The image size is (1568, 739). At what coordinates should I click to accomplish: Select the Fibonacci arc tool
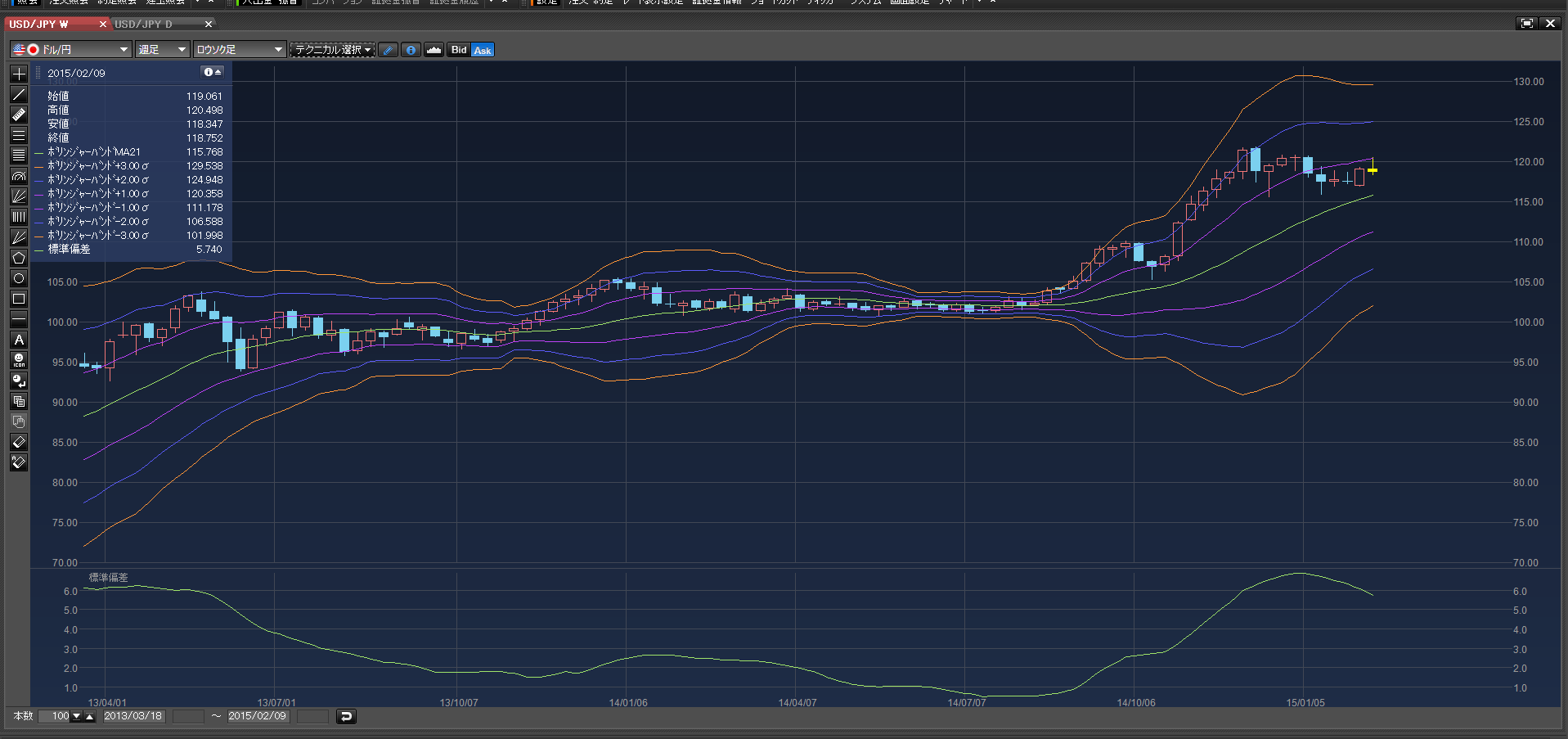19,176
